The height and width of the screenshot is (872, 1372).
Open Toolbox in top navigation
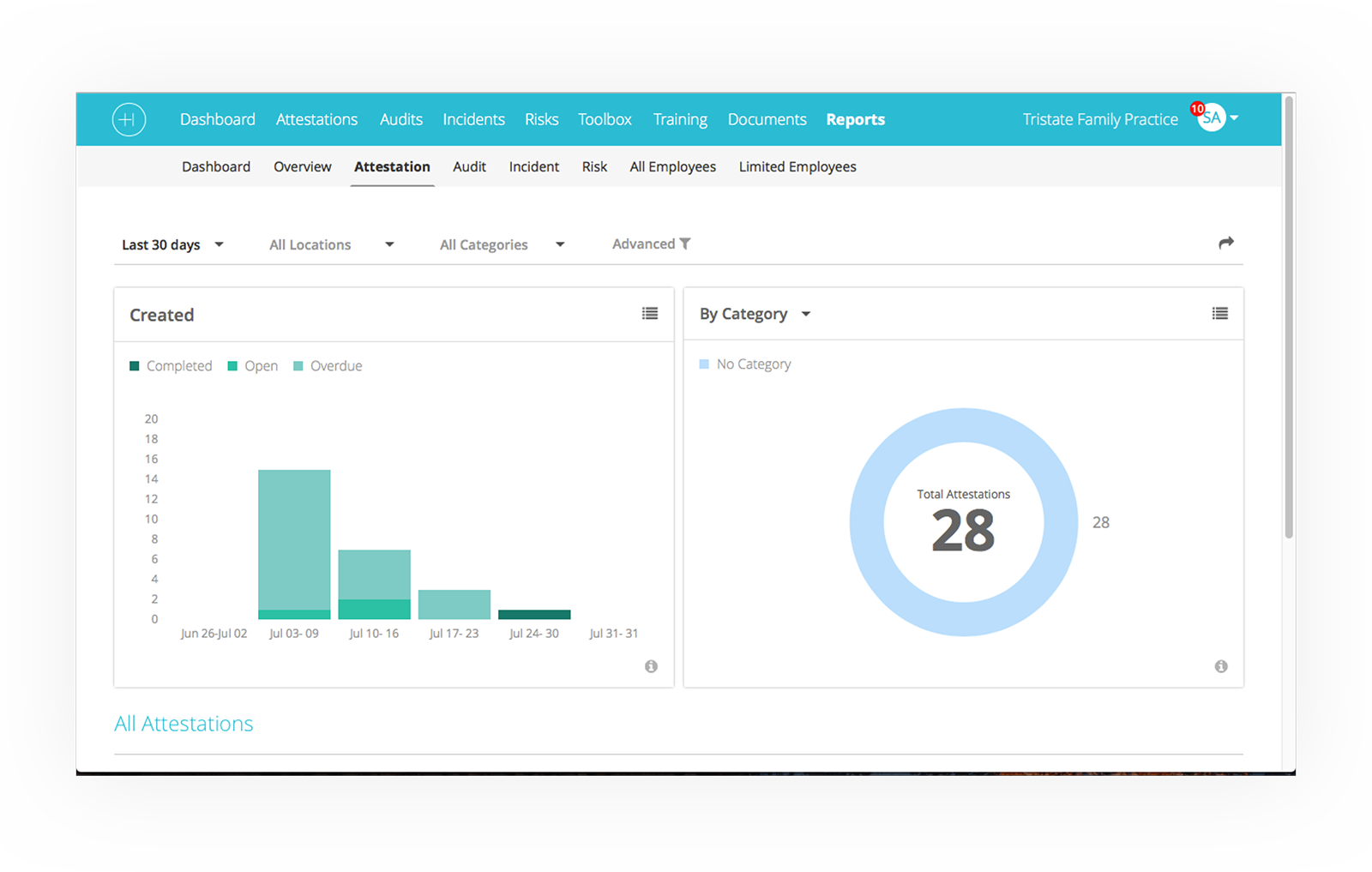[605, 119]
